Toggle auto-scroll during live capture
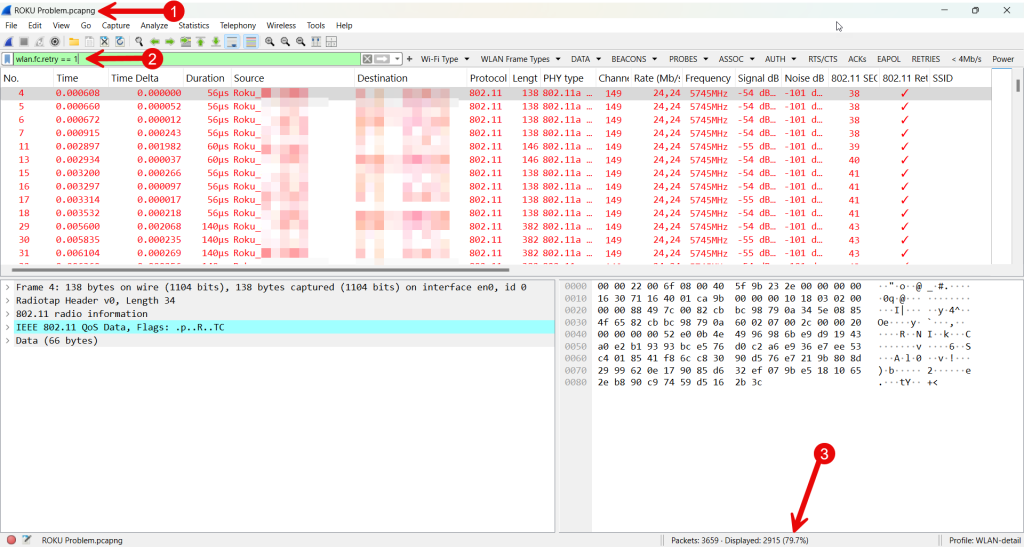Screen dimensions: 1024x547 pos(232,42)
